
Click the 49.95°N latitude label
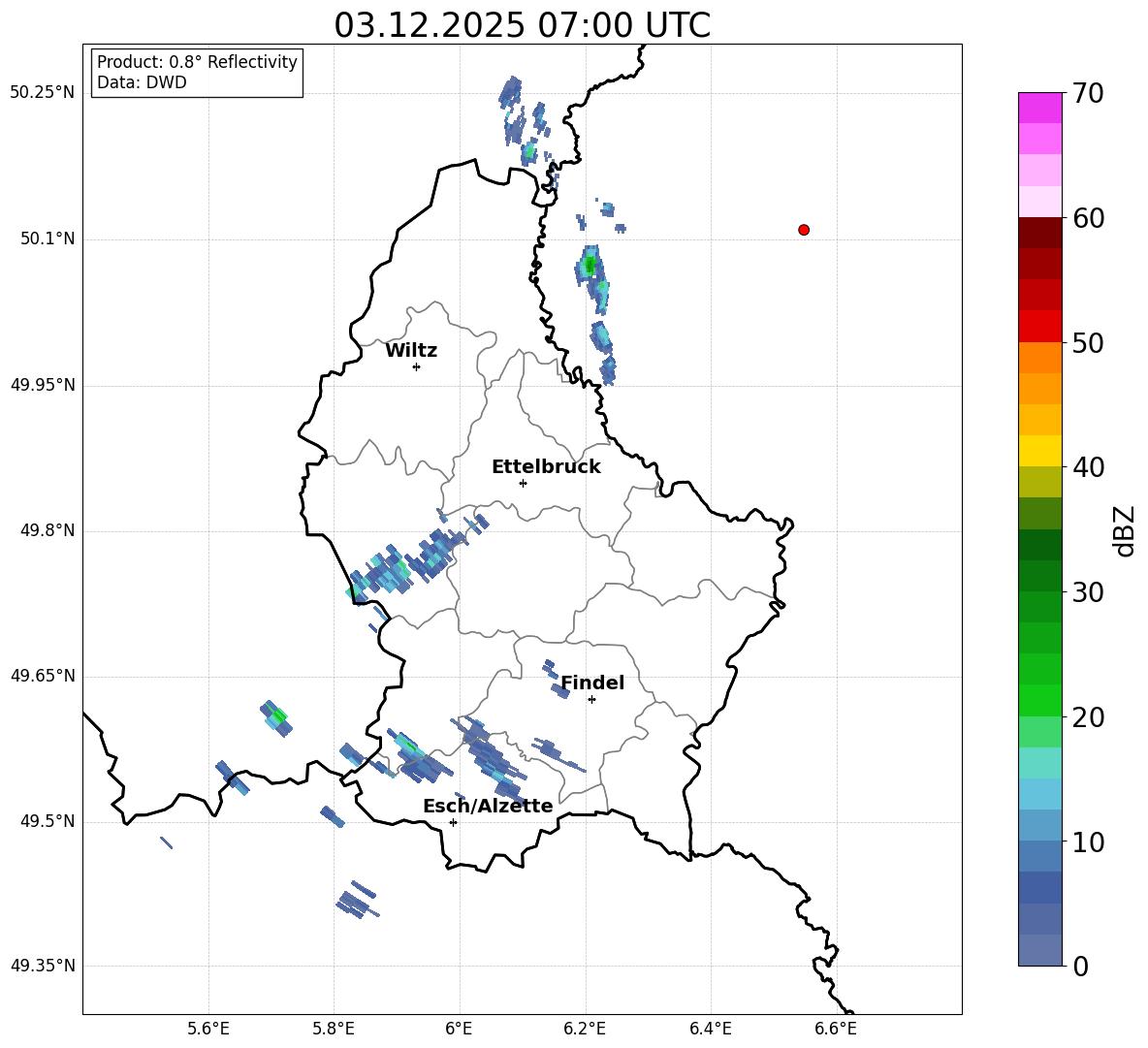pos(43,385)
